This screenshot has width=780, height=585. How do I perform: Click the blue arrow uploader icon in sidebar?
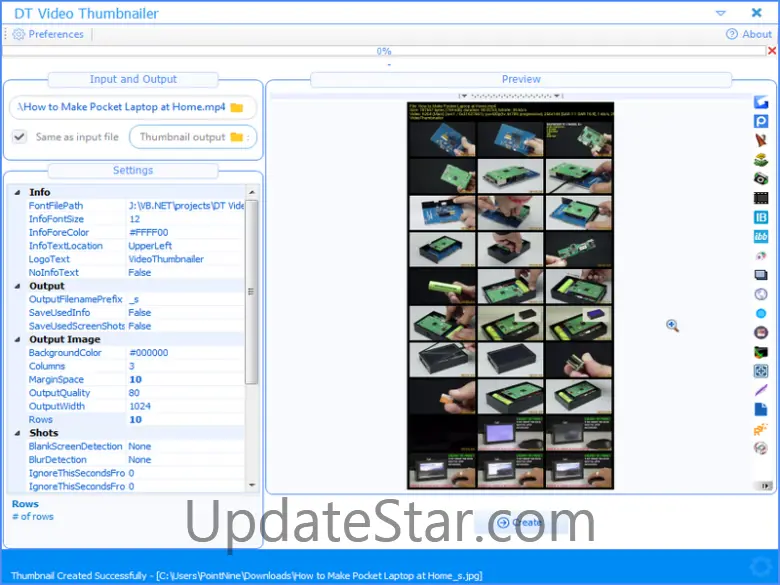click(x=761, y=102)
